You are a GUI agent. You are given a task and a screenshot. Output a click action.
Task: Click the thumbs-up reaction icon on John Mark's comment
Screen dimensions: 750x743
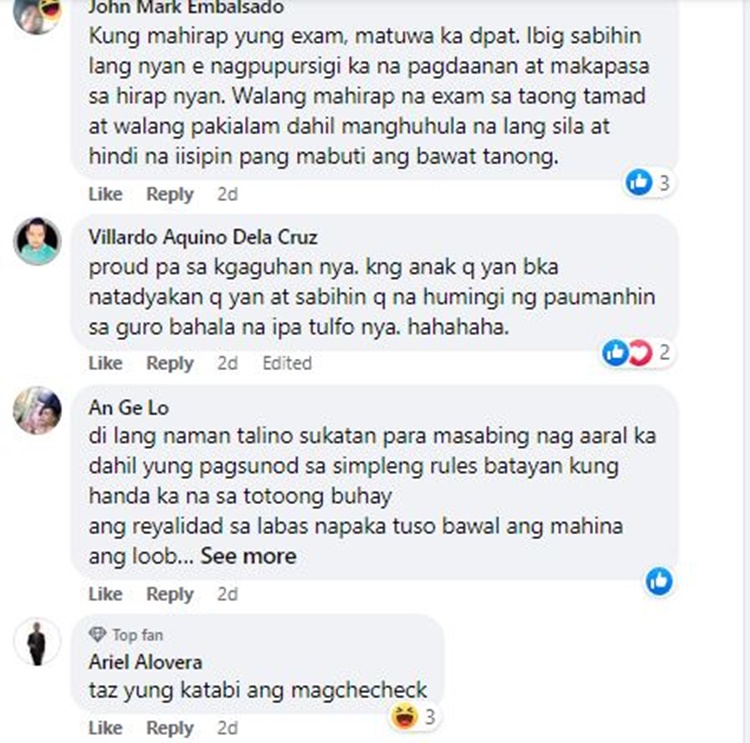pos(639,182)
